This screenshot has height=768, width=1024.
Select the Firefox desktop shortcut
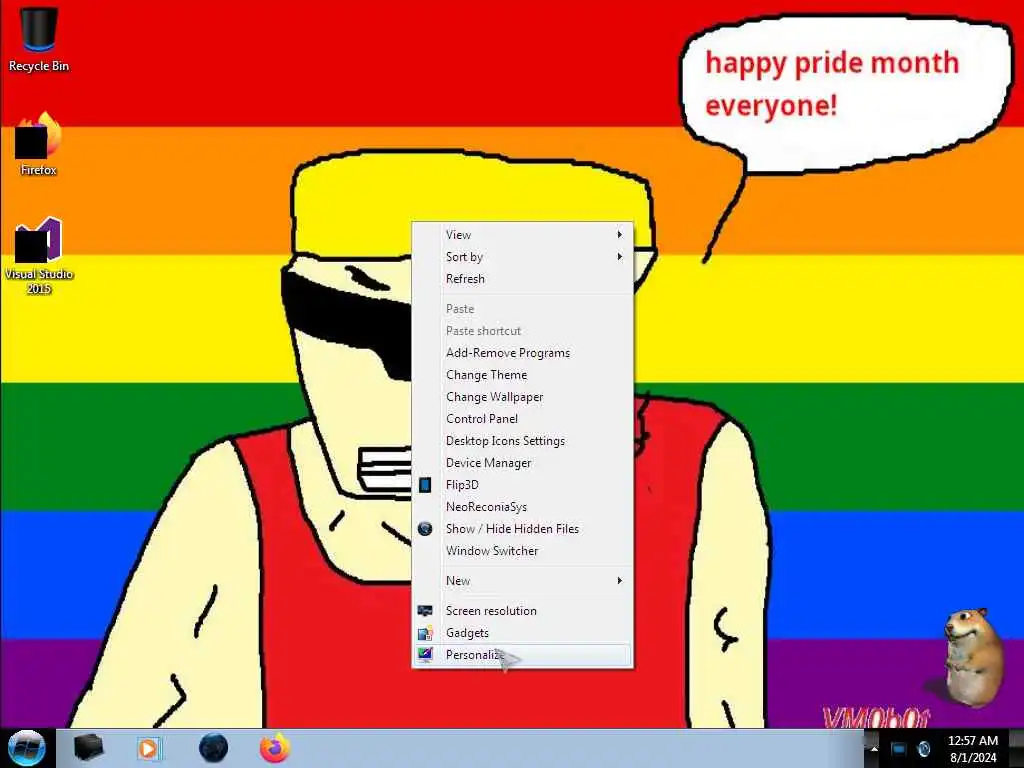coord(39,144)
